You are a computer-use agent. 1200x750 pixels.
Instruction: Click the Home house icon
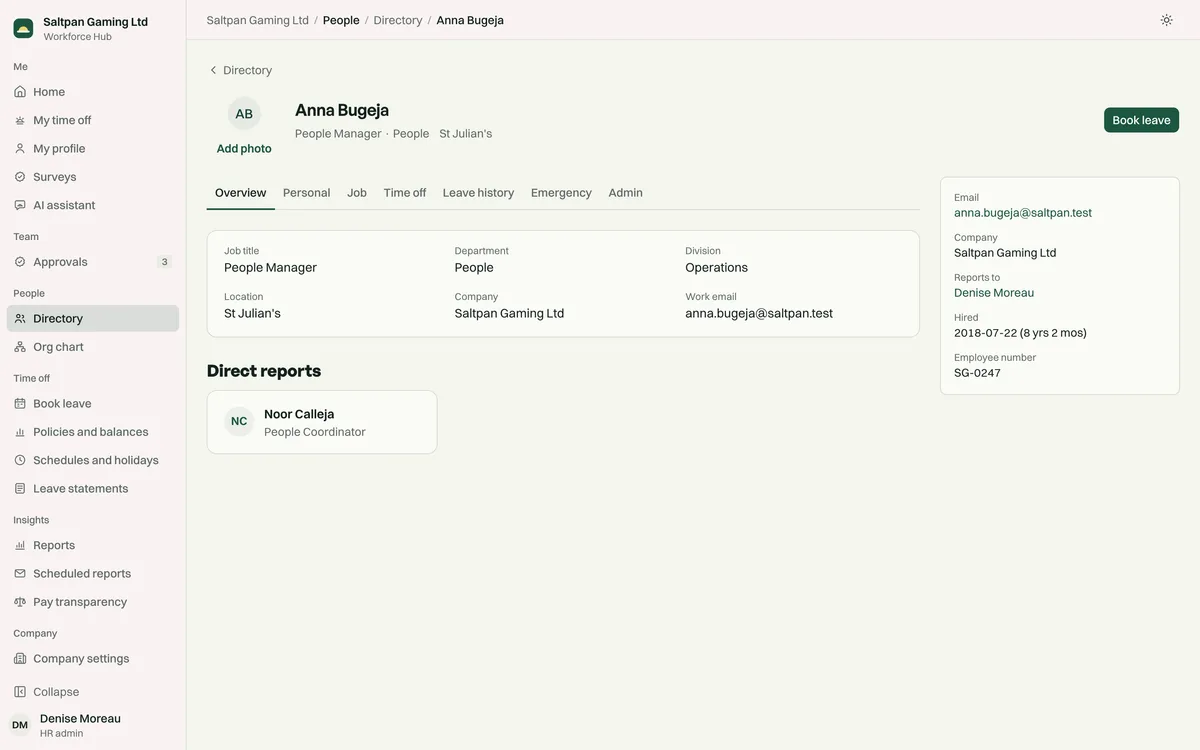[20, 92]
